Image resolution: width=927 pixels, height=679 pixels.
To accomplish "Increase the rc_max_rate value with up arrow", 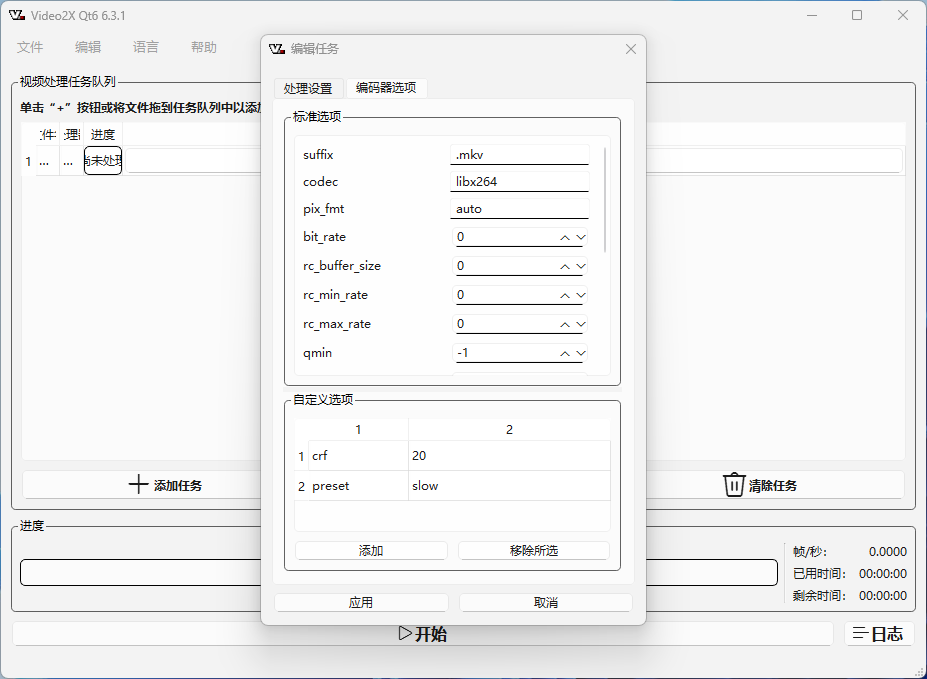I will [565, 324].
